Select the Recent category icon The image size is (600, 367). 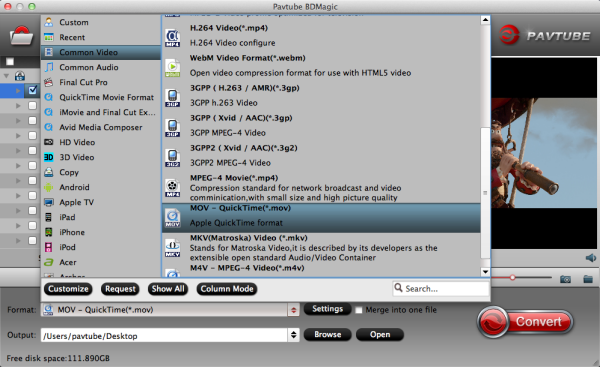point(49,37)
